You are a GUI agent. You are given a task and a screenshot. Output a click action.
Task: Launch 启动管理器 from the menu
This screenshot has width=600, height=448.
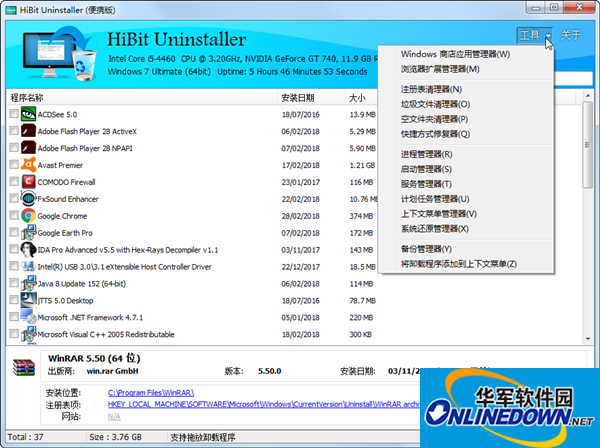point(466,169)
